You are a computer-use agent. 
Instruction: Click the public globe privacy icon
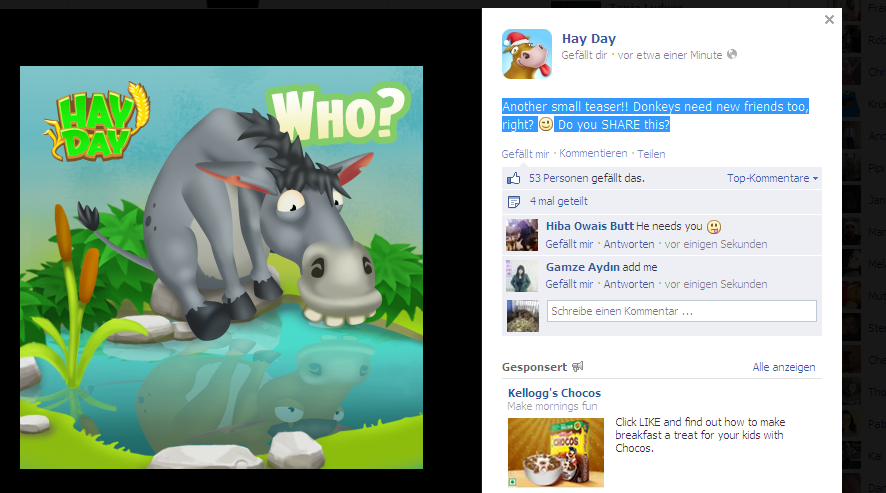click(732, 54)
